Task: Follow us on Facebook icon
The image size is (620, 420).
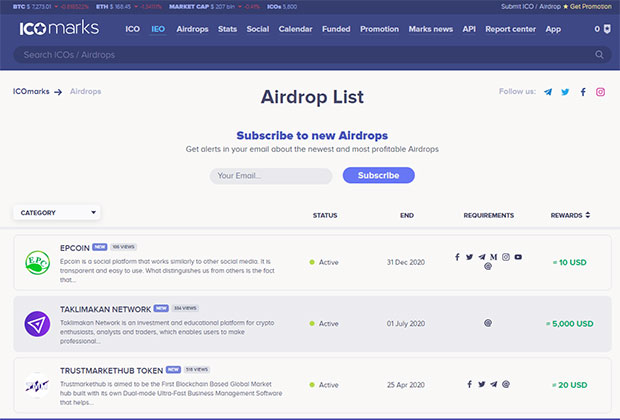Action: point(583,92)
